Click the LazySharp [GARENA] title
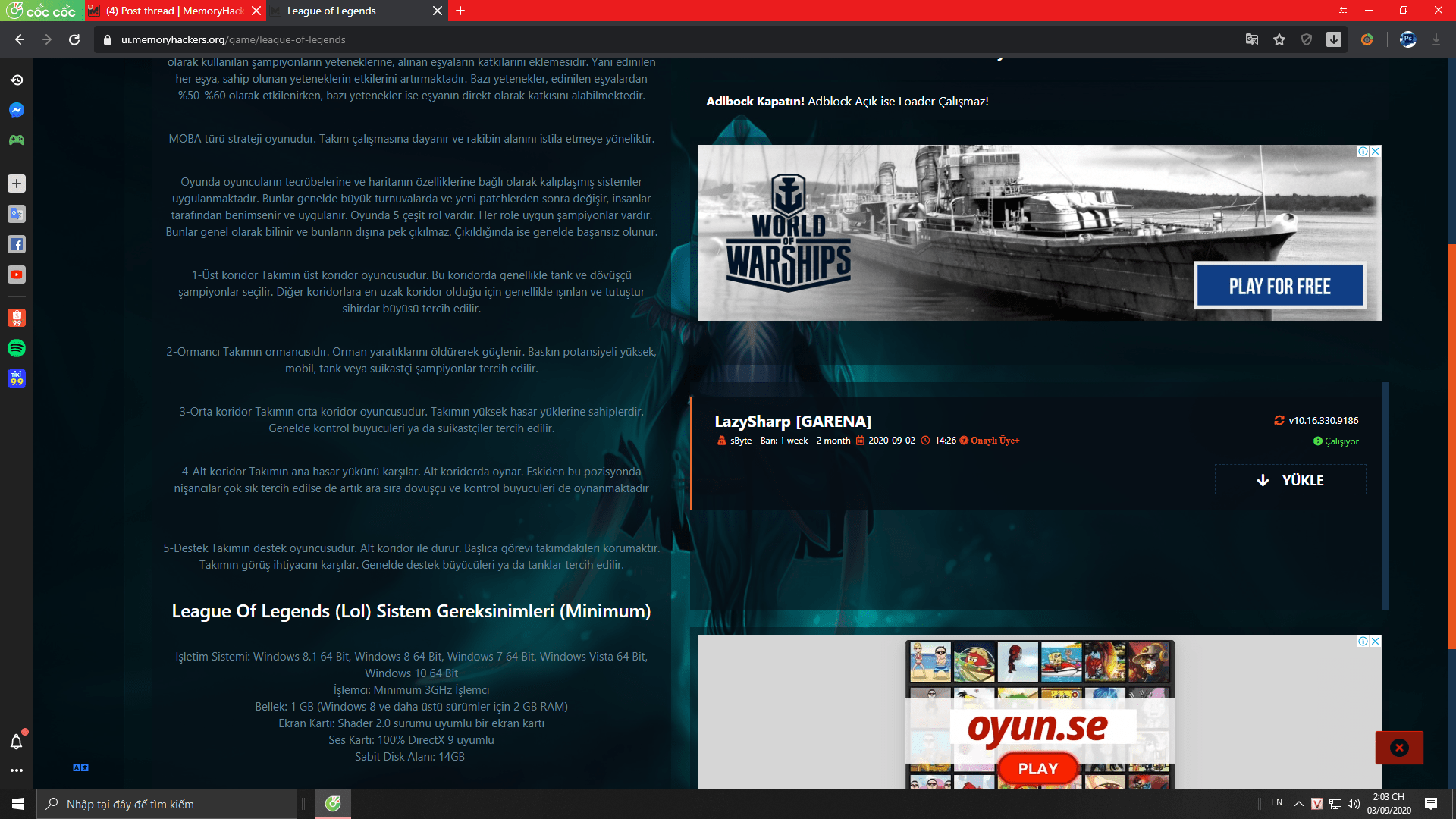The height and width of the screenshot is (819, 1456). [793, 422]
